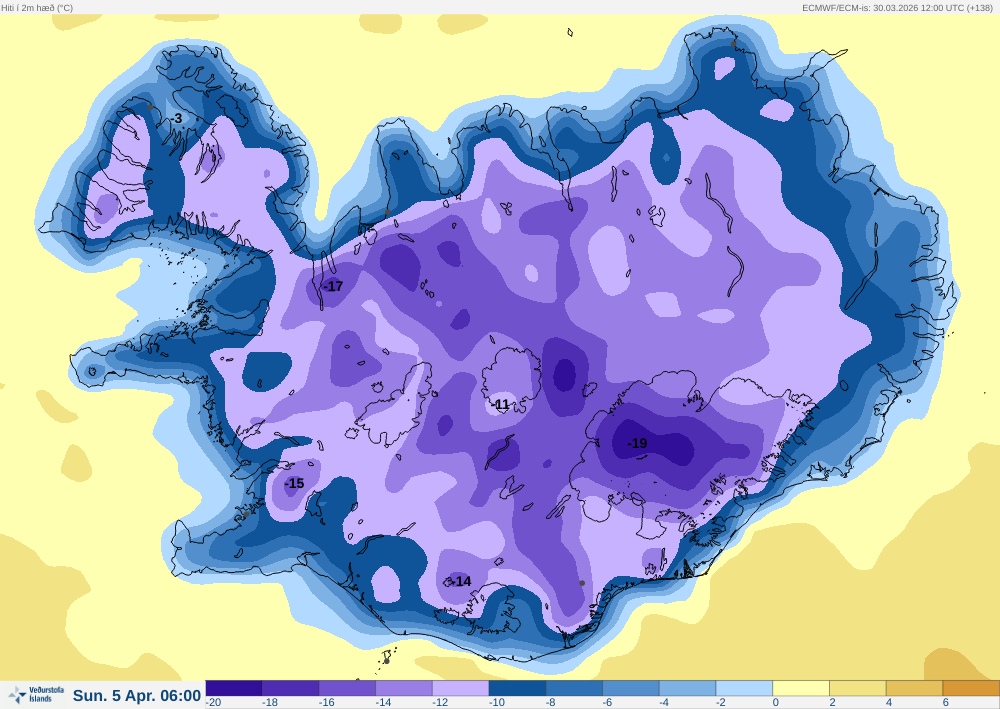Pick the pale lilac legend swatch between -12 and -10
1000x709 pixels.
[x=460, y=688]
